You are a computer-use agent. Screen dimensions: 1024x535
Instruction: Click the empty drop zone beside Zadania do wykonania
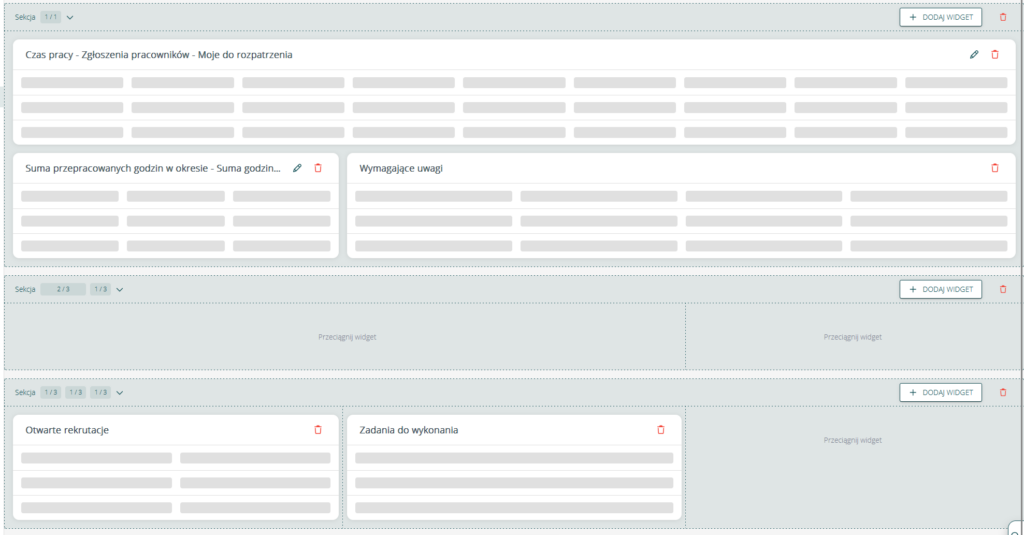[x=852, y=440]
